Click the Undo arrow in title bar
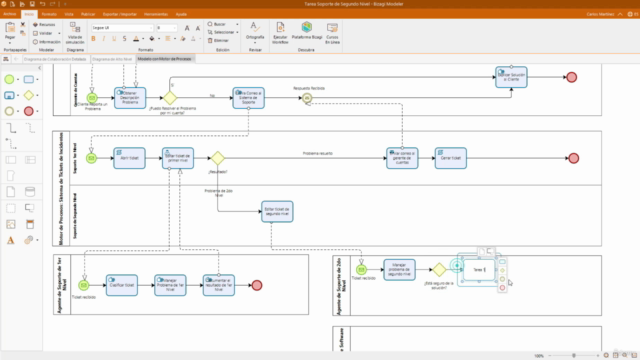The width and height of the screenshot is (640, 360). [42, 4]
